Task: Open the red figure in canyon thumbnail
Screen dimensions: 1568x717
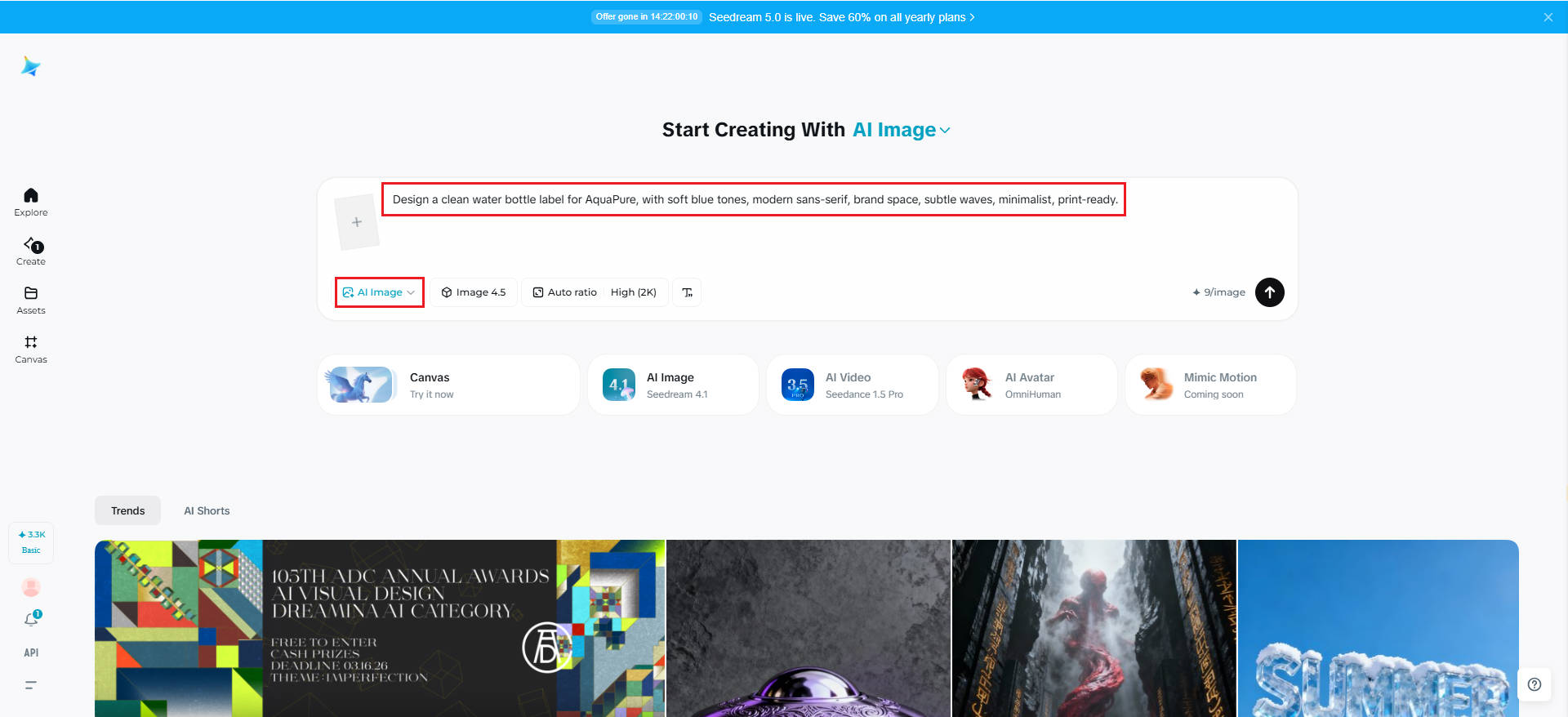Action: (x=1094, y=628)
